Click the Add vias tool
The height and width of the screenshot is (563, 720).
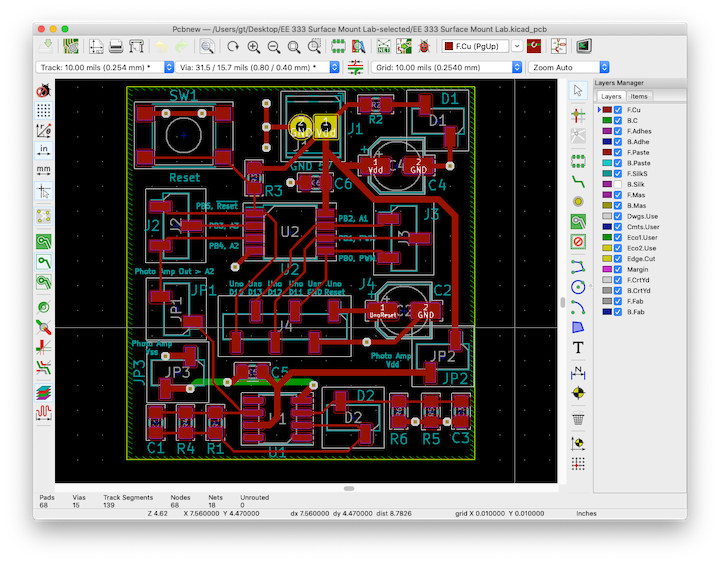(x=578, y=201)
